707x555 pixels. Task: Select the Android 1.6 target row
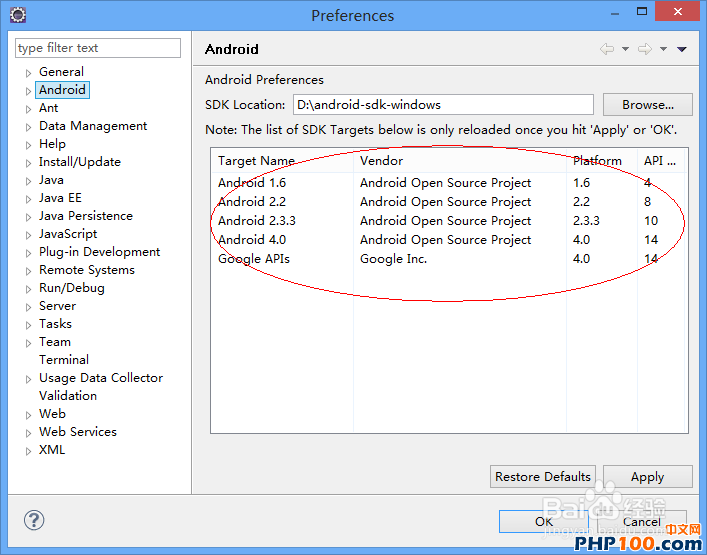(x=448, y=183)
